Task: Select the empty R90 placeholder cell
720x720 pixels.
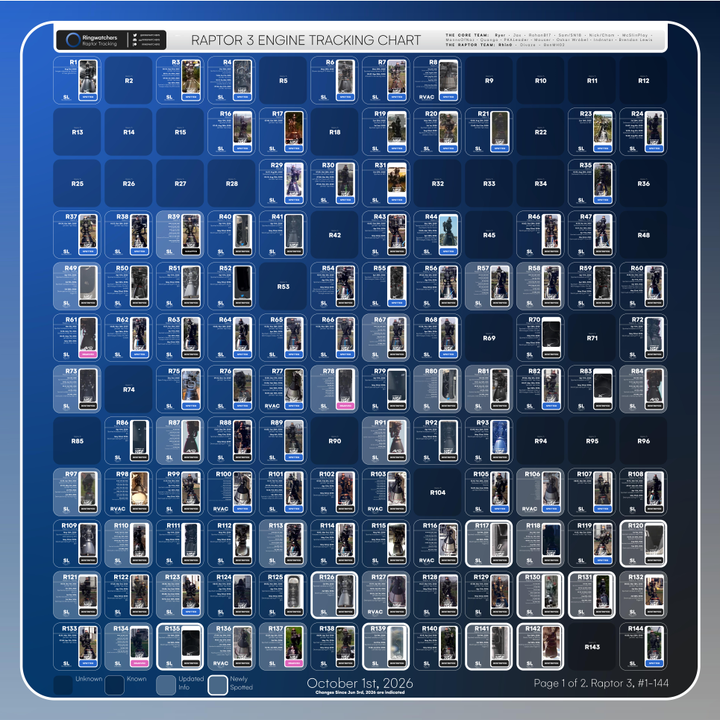Action: [335, 440]
